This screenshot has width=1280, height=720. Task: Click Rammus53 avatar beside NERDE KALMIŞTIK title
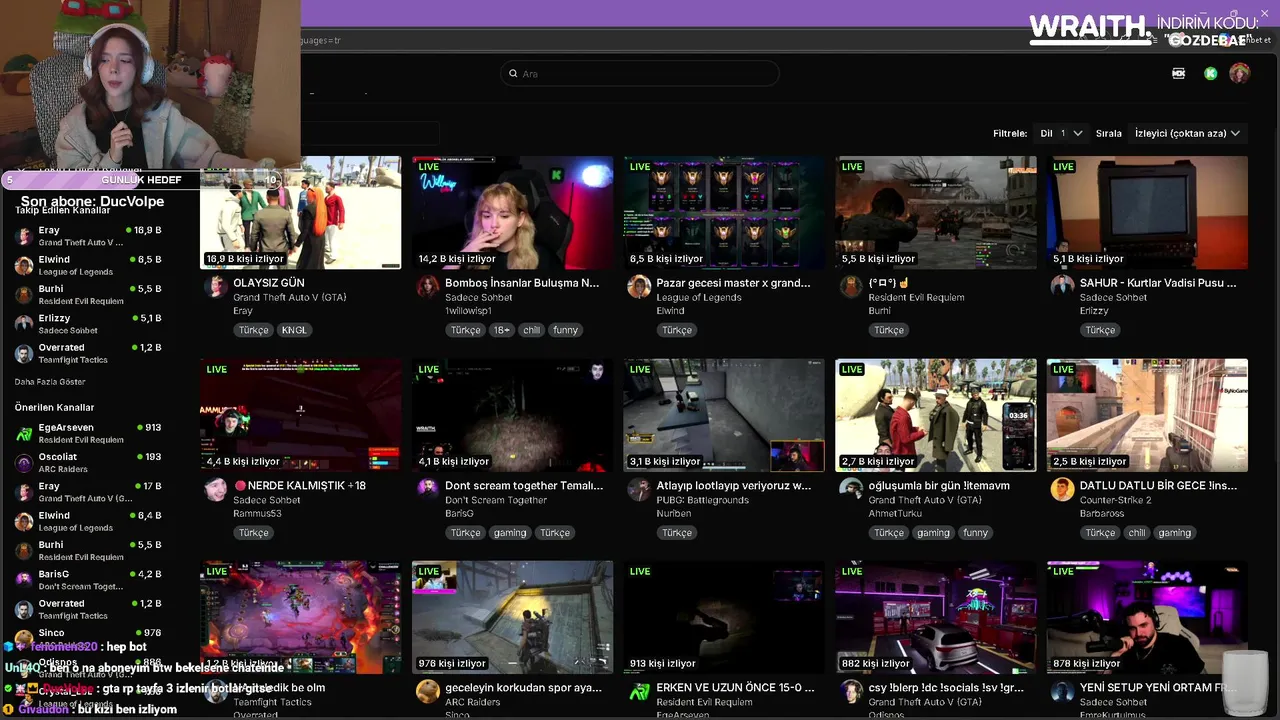(x=216, y=490)
